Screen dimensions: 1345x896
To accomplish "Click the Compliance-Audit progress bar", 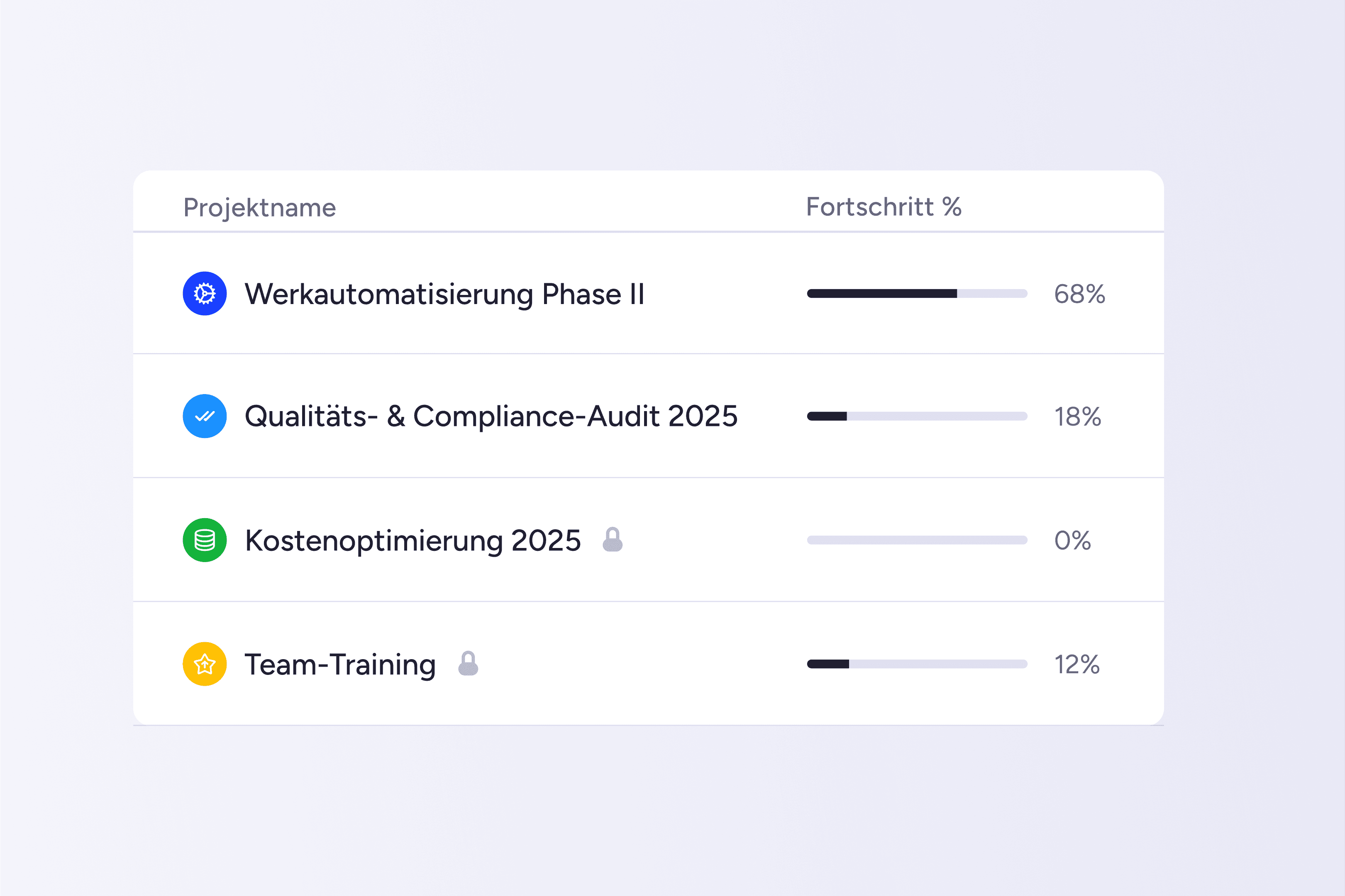I will coord(917,416).
